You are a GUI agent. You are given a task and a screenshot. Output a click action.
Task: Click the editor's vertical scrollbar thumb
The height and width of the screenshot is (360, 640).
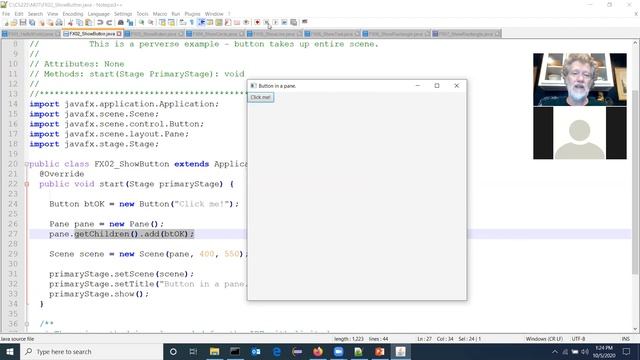[636, 182]
